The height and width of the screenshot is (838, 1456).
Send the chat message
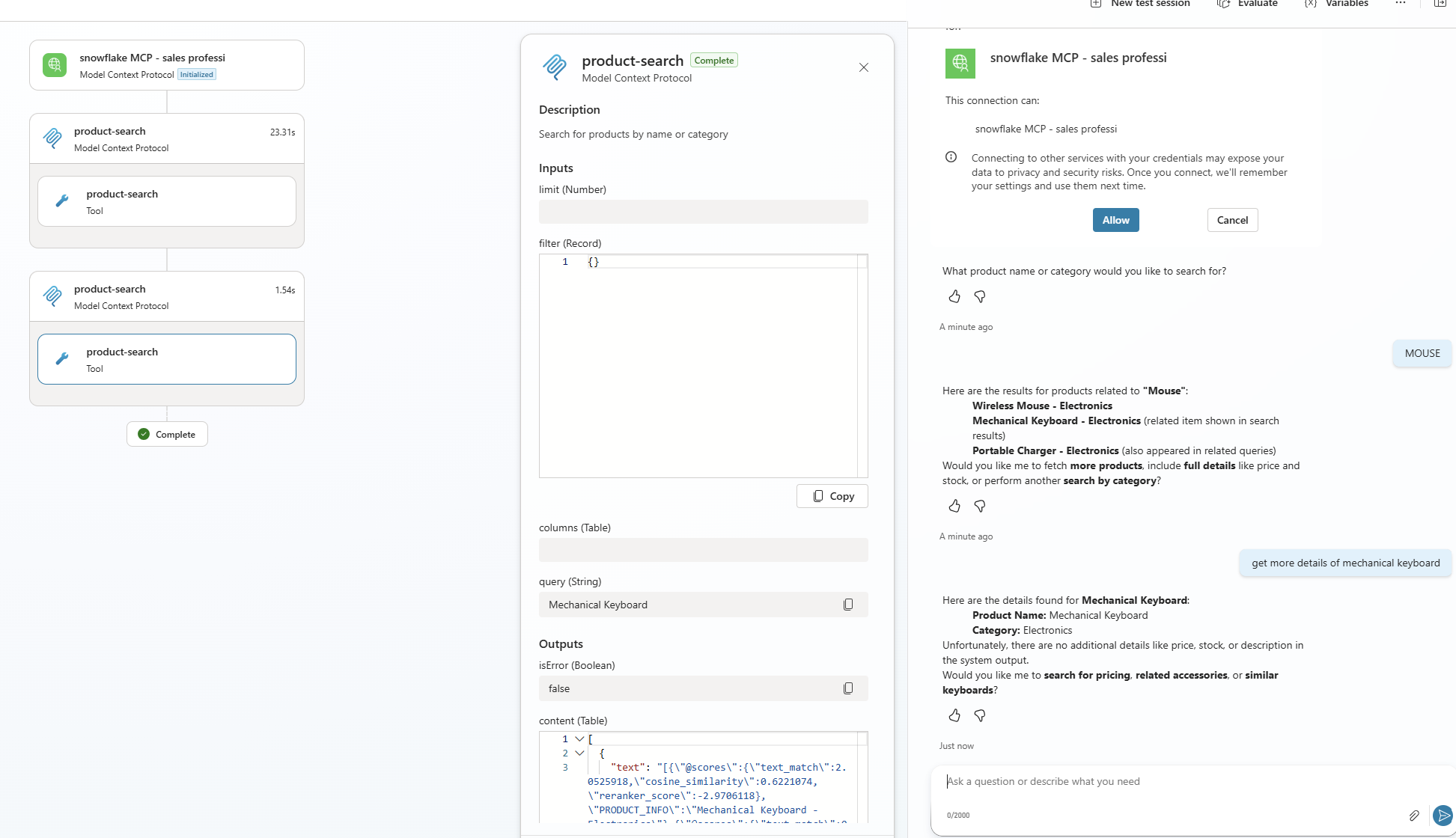click(1443, 816)
